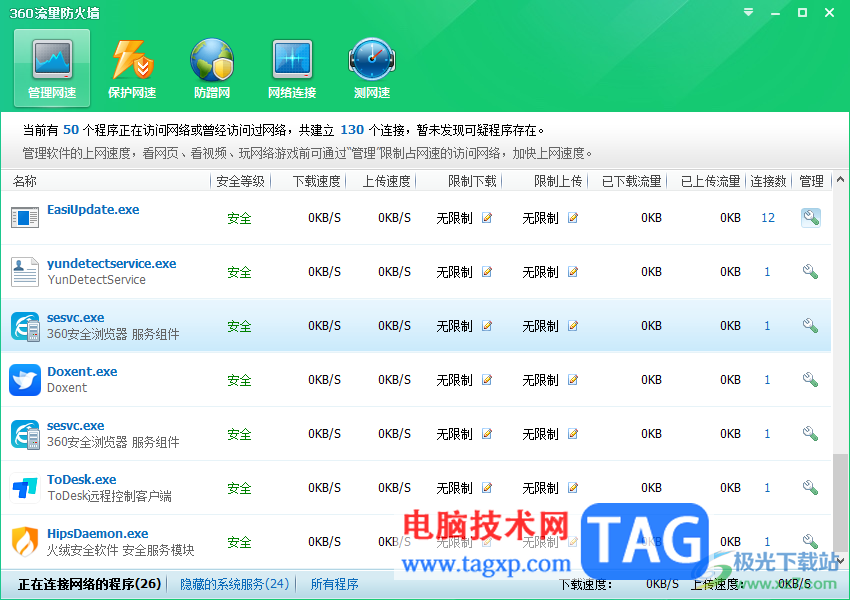
Task: Select the row labeled YunDetectService
Action: (416, 272)
